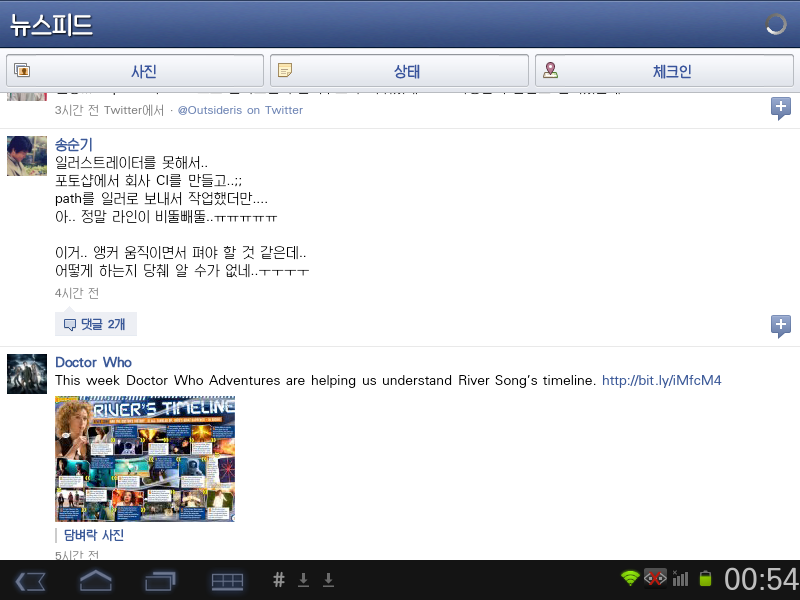This screenshot has height=600, width=800.
Task: Open the 댓글 2개 comments button
Action: coord(95,324)
